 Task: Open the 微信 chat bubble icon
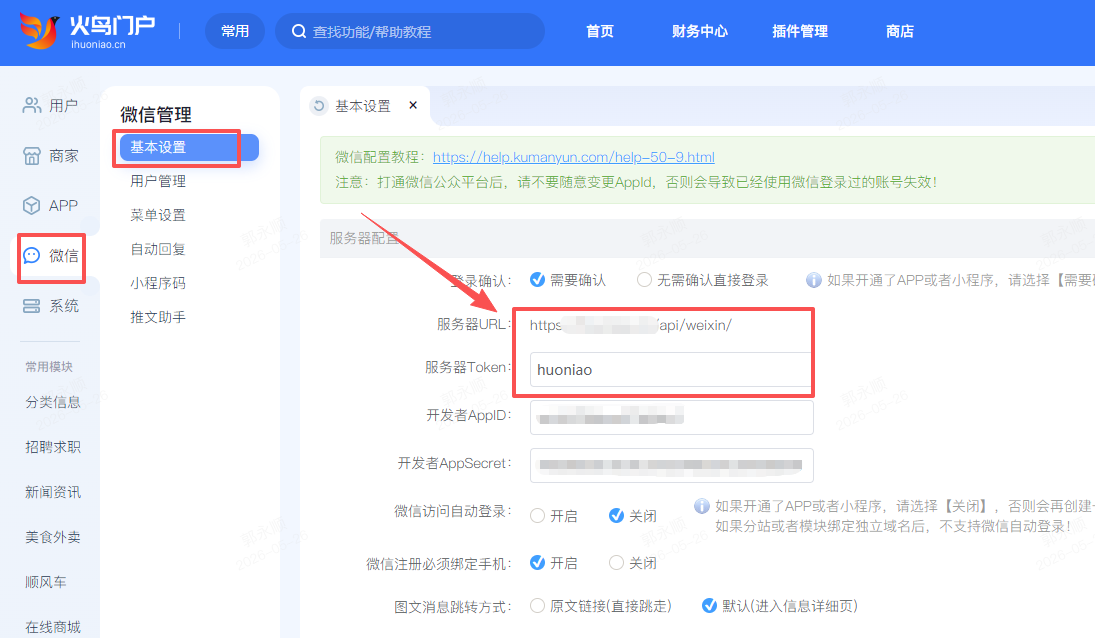point(32,255)
